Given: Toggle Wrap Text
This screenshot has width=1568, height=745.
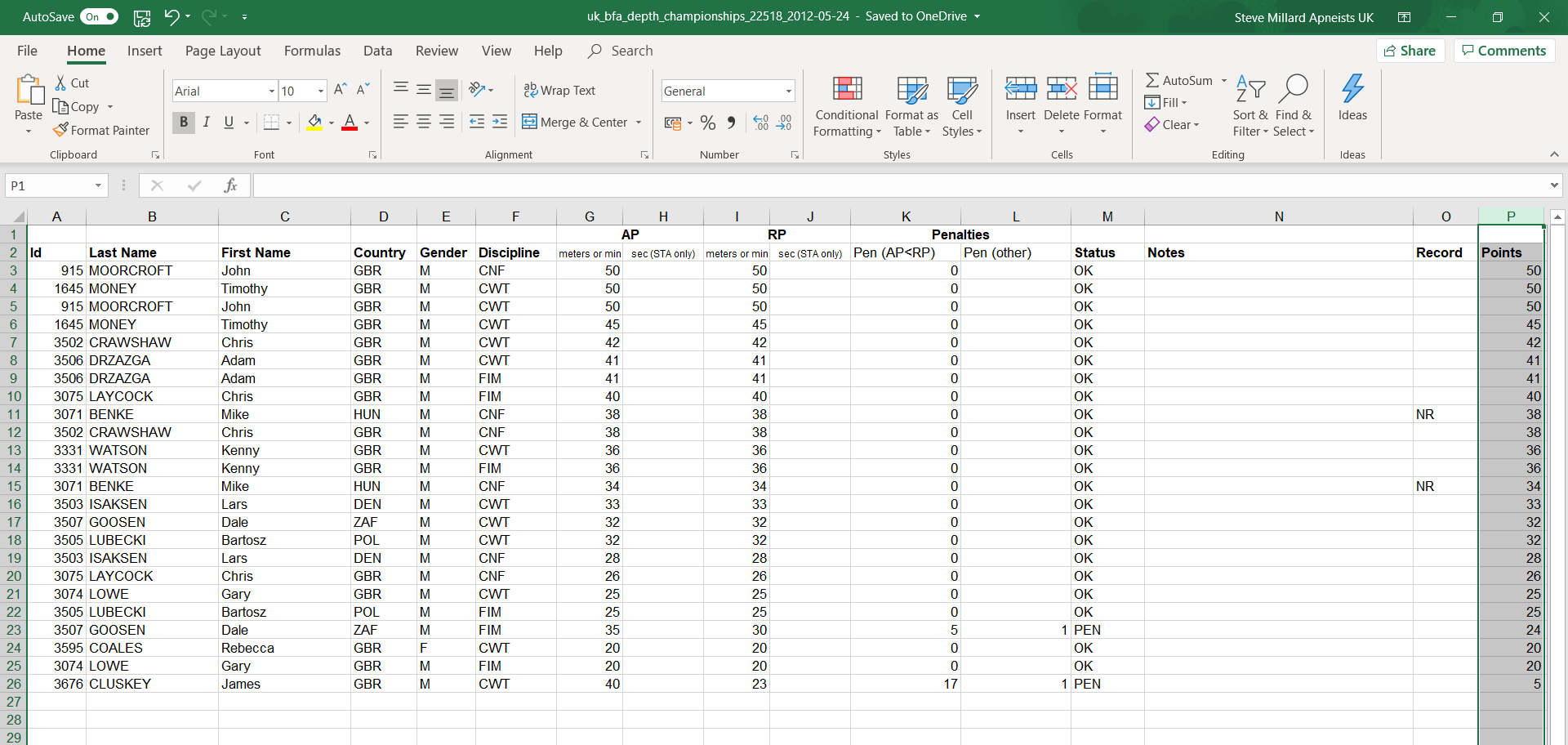Looking at the screenshot, I should (x=559, y=90).
